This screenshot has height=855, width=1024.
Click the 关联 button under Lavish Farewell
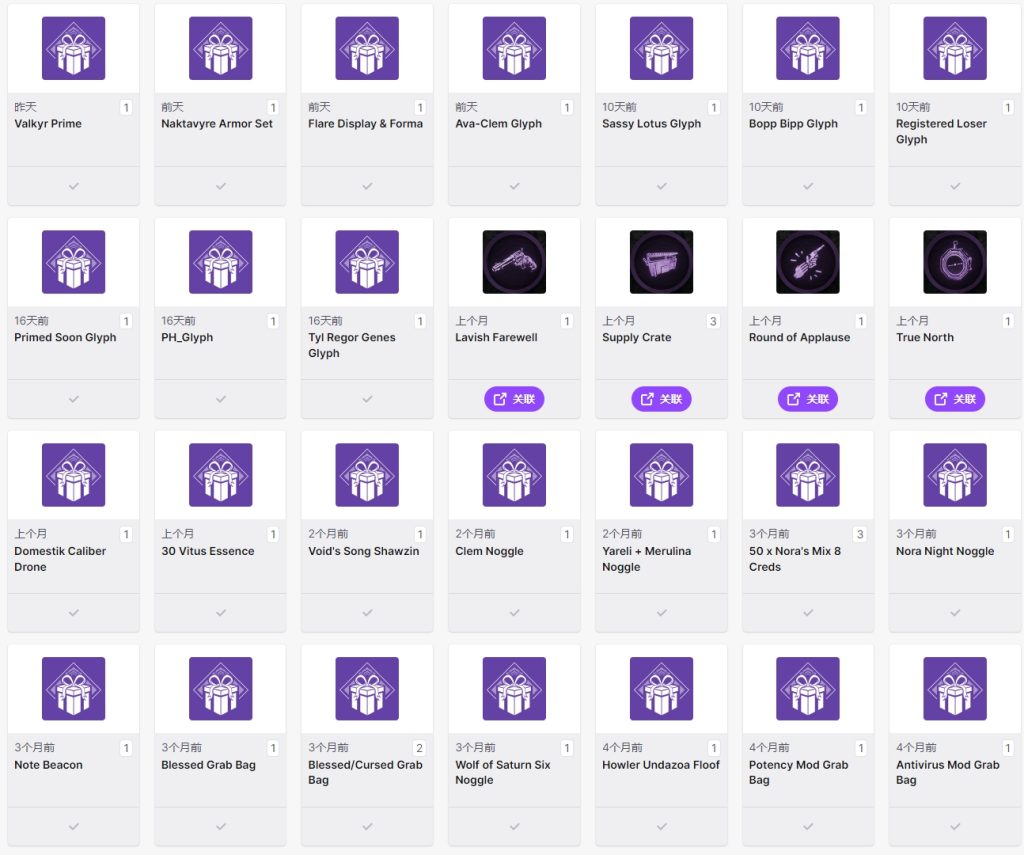pos(514,399)
